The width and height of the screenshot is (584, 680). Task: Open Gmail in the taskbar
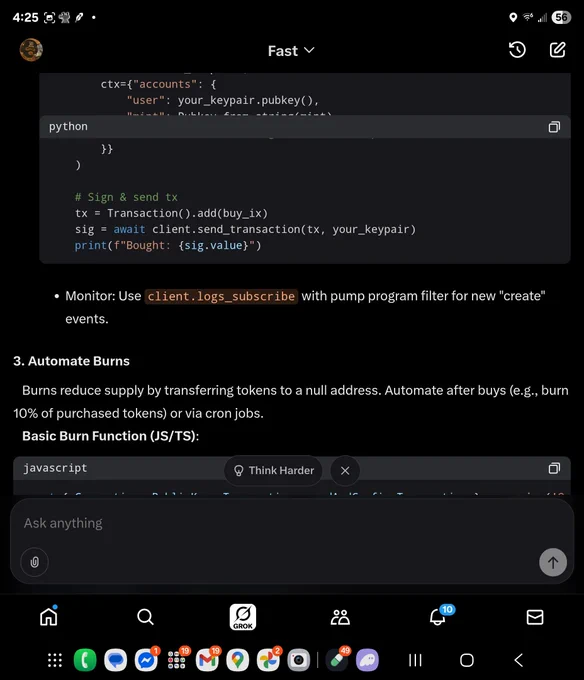coord(207,660)
